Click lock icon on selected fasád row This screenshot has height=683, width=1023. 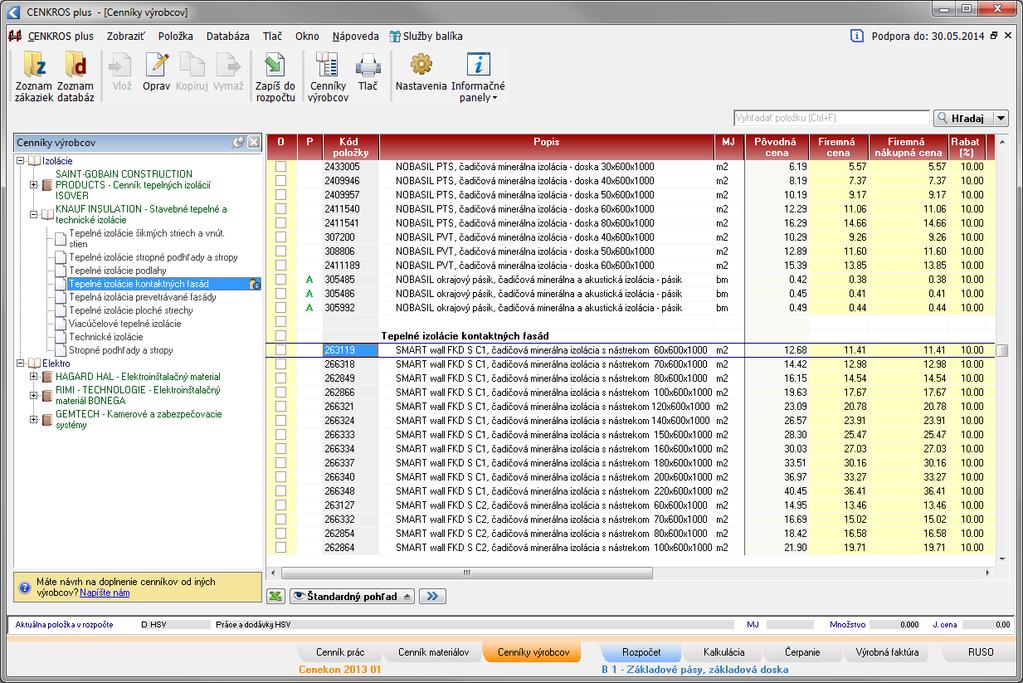[254, 284]
